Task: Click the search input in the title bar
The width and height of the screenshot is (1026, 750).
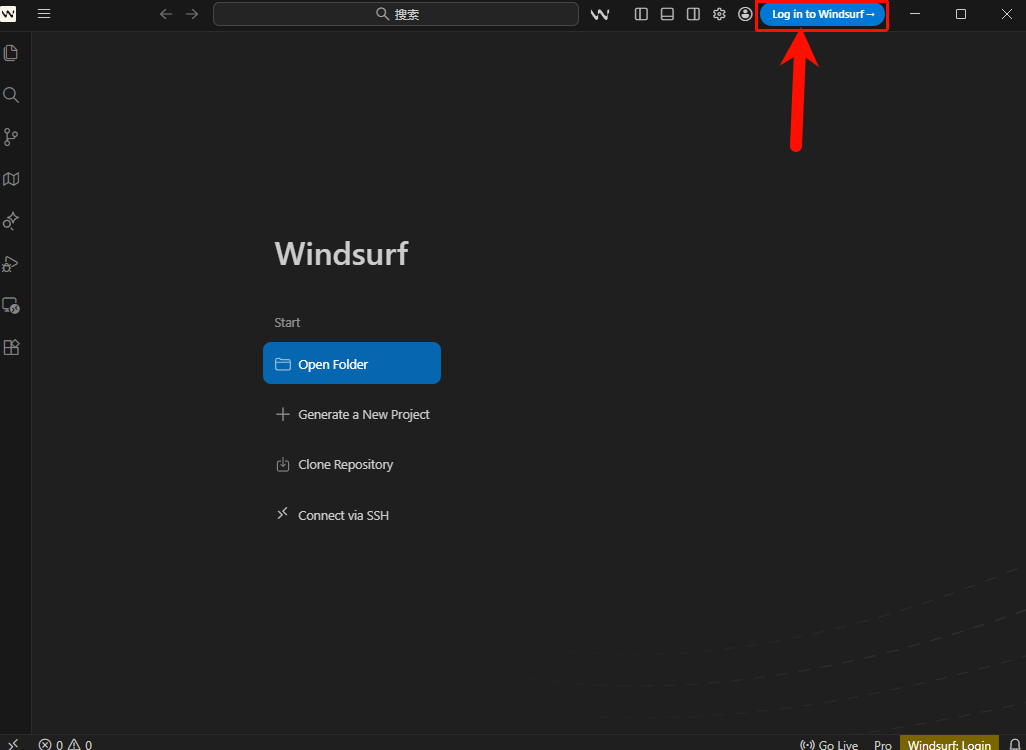Action: [396, 14]
